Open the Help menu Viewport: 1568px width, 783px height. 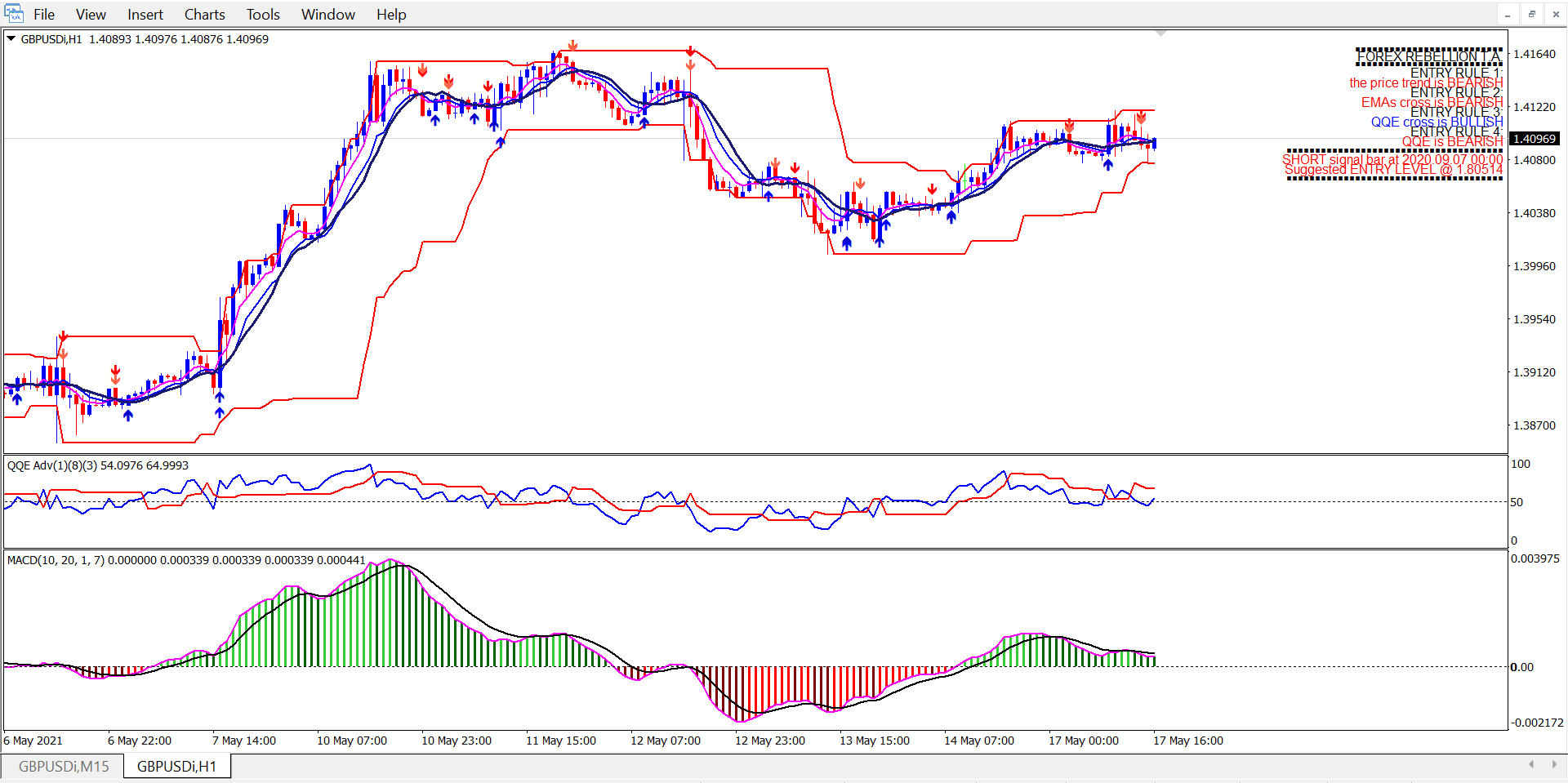coord(391,14)
